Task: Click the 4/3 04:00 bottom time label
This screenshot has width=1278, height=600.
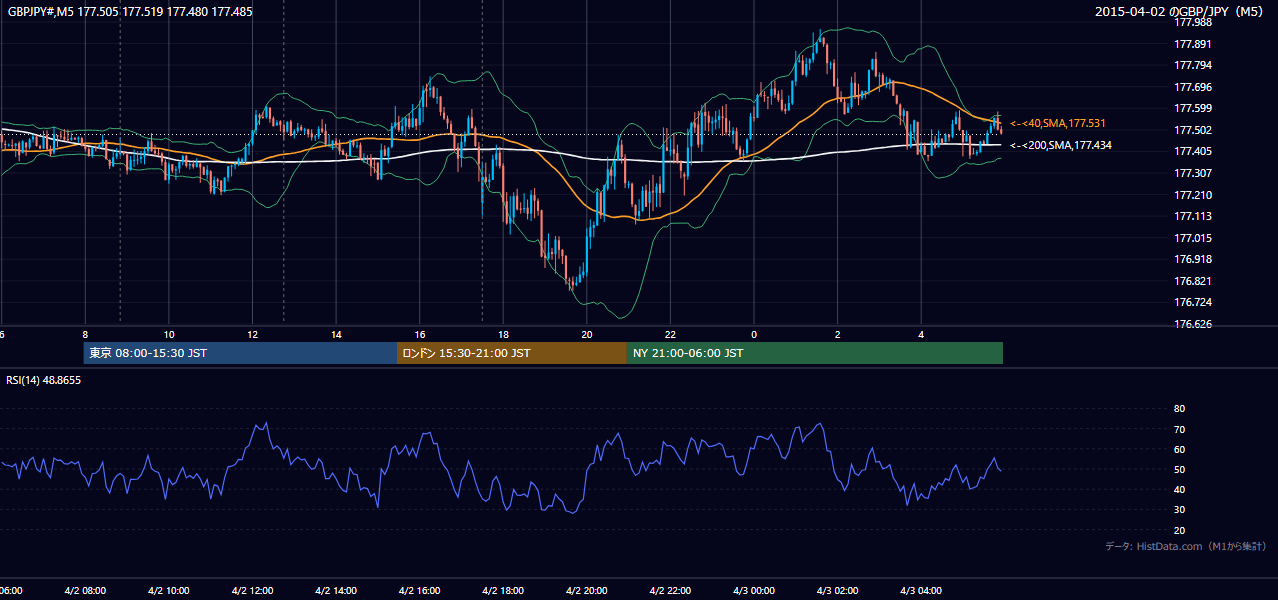Action: [x=922, y=590]
